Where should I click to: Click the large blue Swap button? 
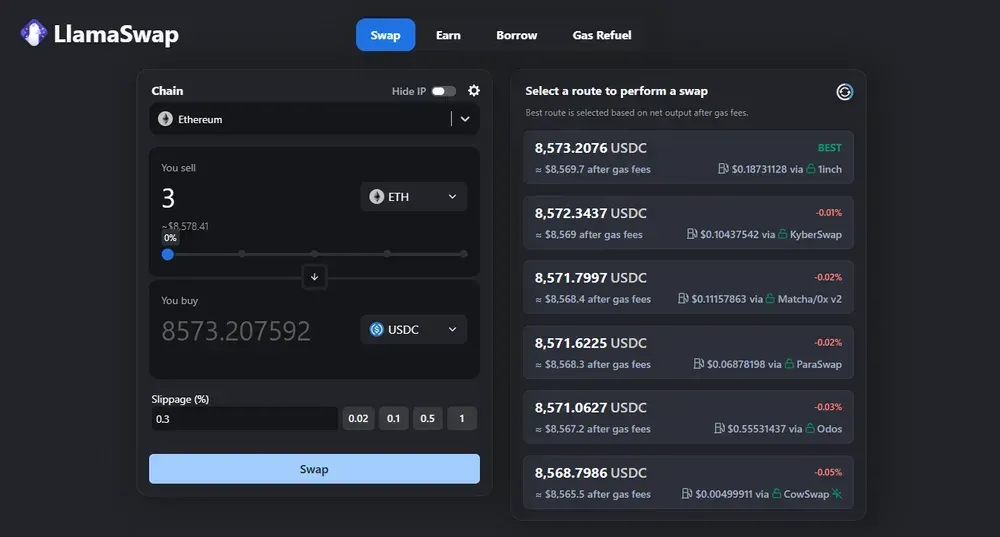click(314, 469)
